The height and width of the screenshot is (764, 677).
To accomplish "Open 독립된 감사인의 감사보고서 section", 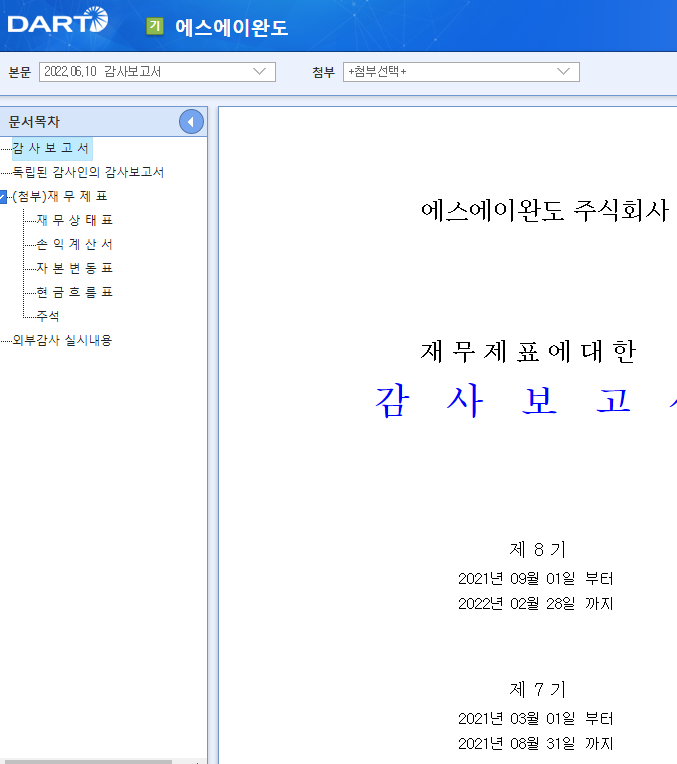I will [x=88, y=172].
